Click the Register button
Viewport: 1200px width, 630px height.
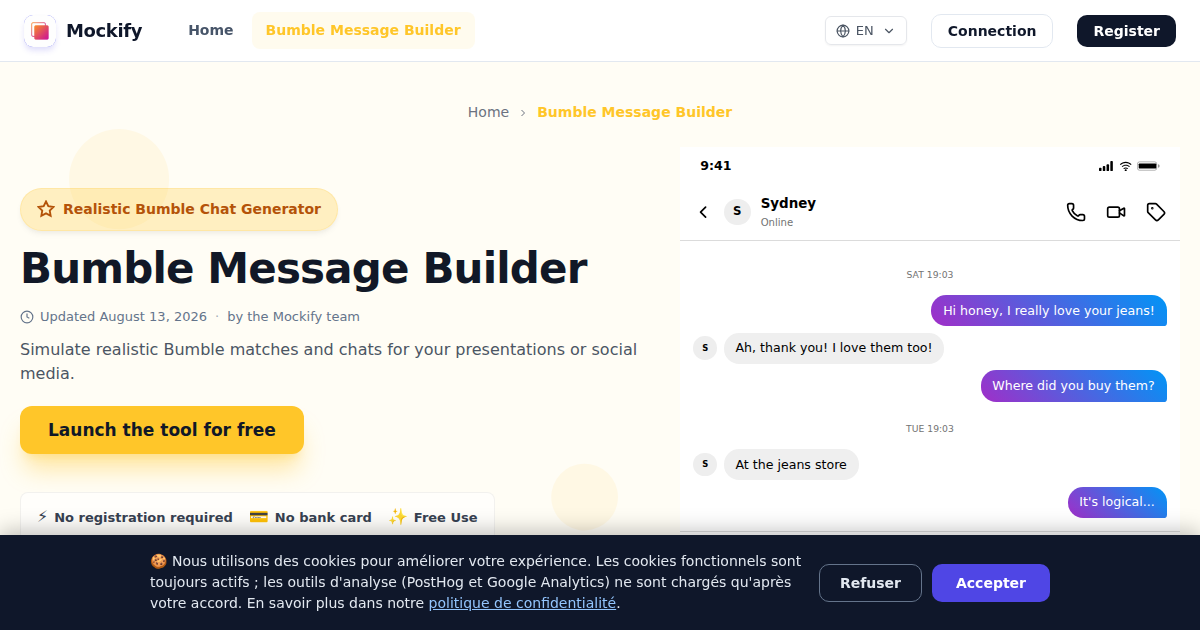[x=1126, y=31]
